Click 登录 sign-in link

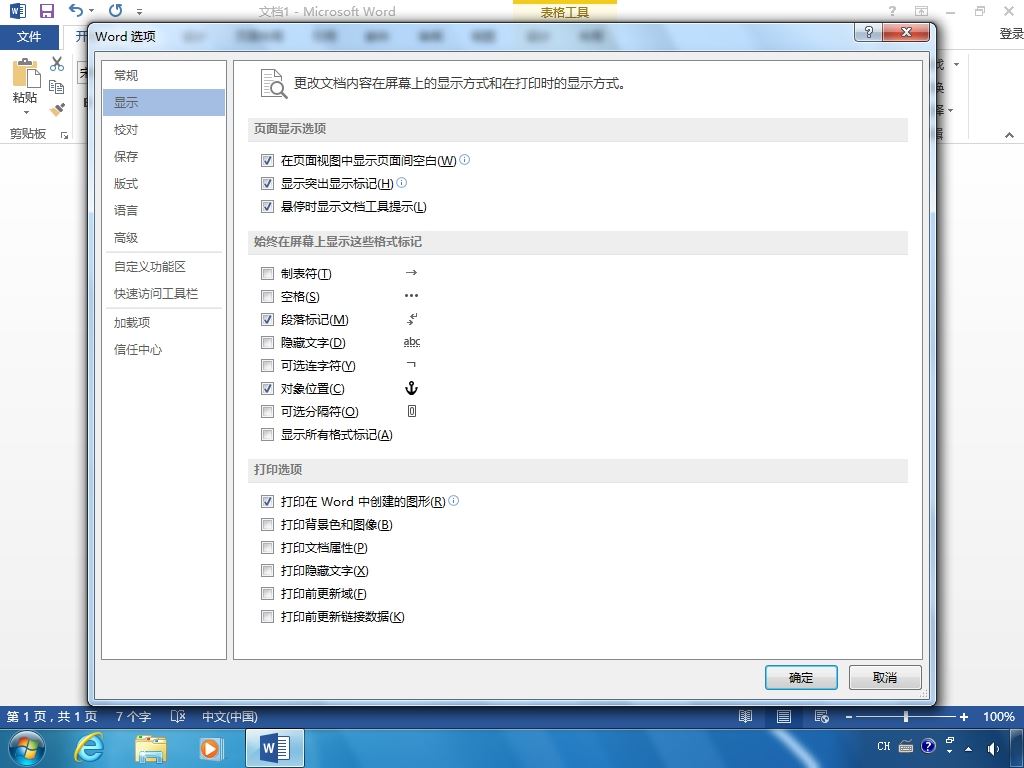(x=1011, y=34)
